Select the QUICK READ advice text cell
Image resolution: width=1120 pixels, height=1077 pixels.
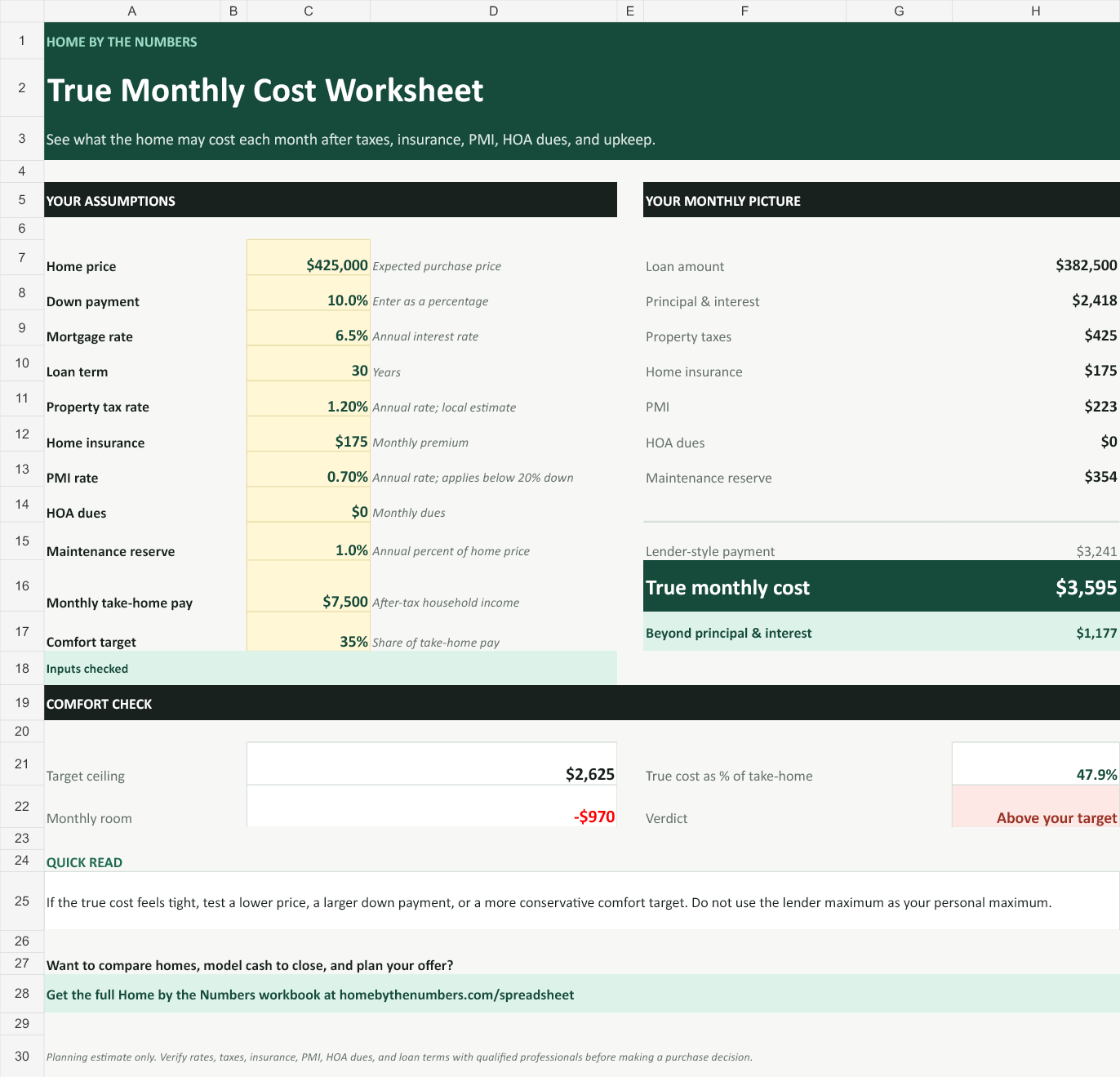tap(582, 901)
